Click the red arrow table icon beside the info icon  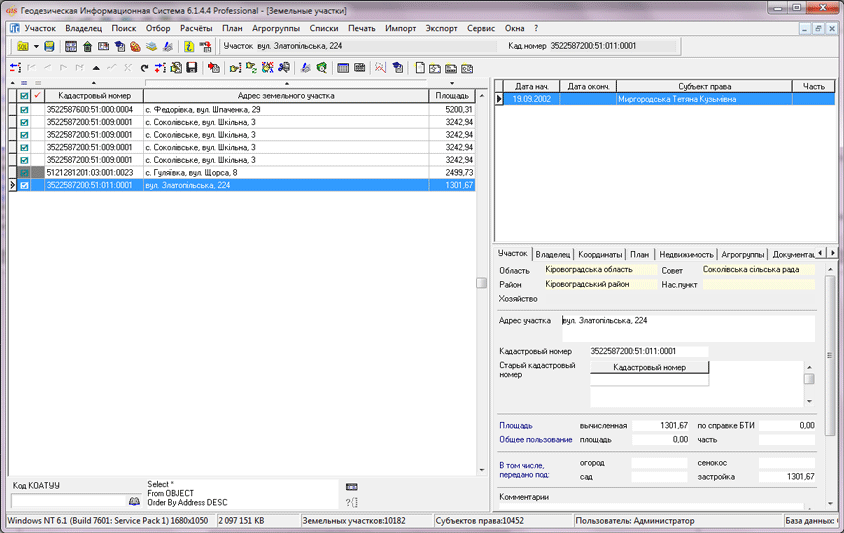coord(205,47)
